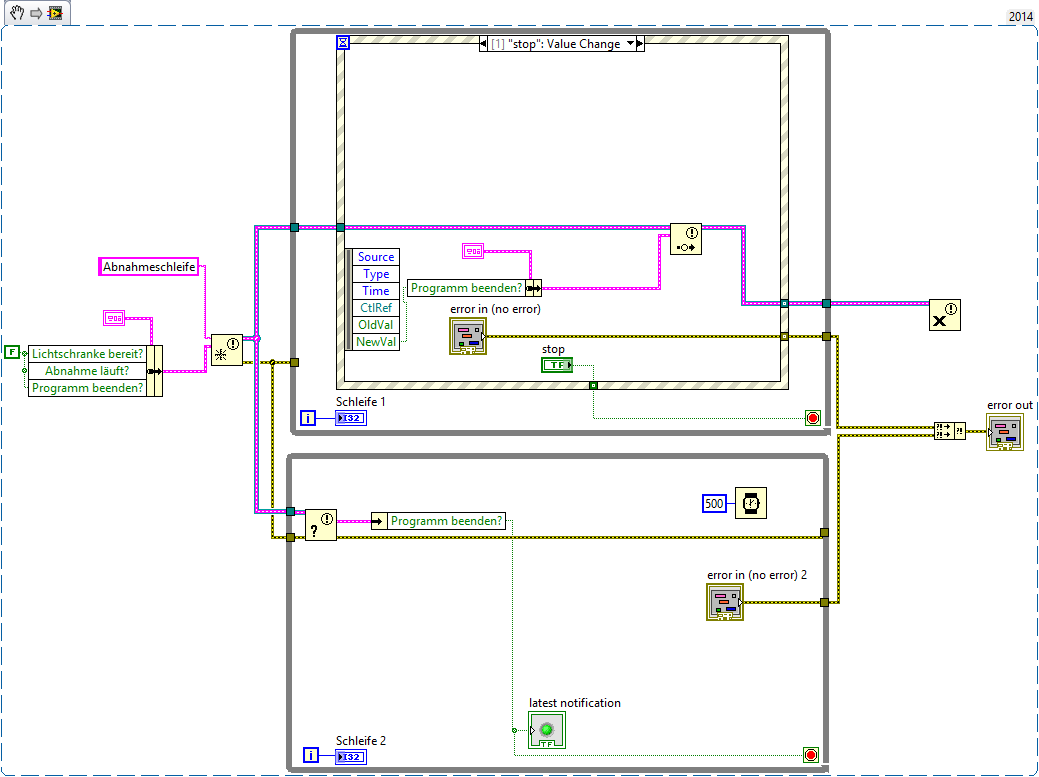Click the Abnahmeschleife string constant
This screenshot has width=1039, height=777.
pos(149,267)
